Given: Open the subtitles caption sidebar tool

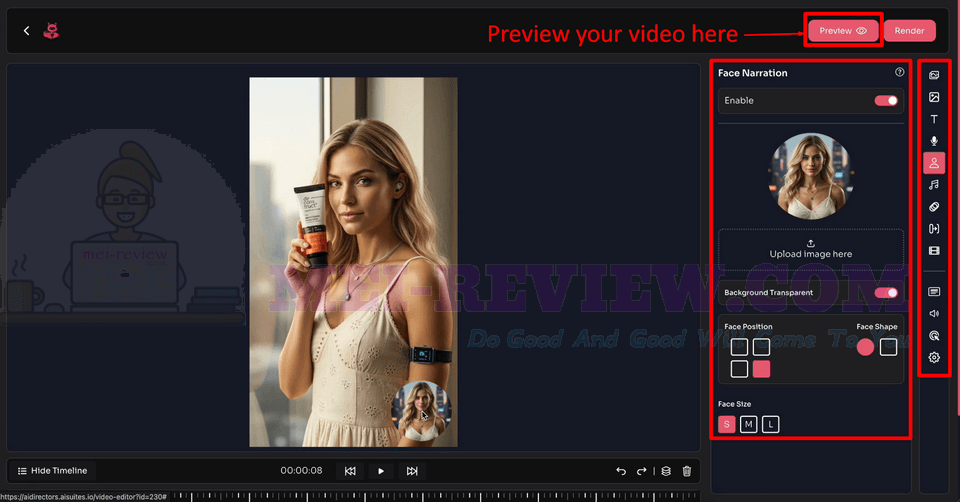Looking at the screenshot, I should (x=934, y=292).
